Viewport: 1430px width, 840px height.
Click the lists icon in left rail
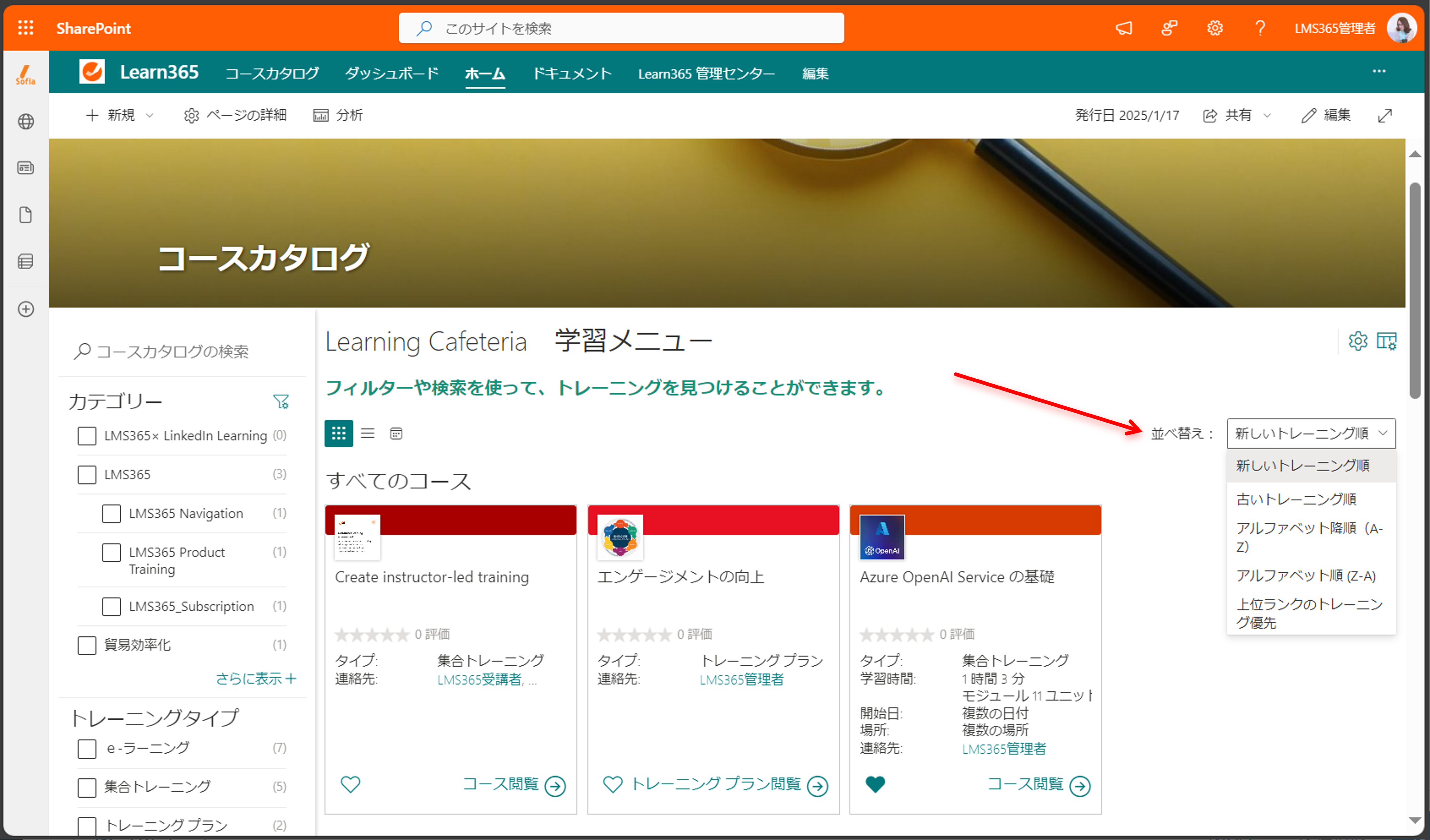[25, 262]
